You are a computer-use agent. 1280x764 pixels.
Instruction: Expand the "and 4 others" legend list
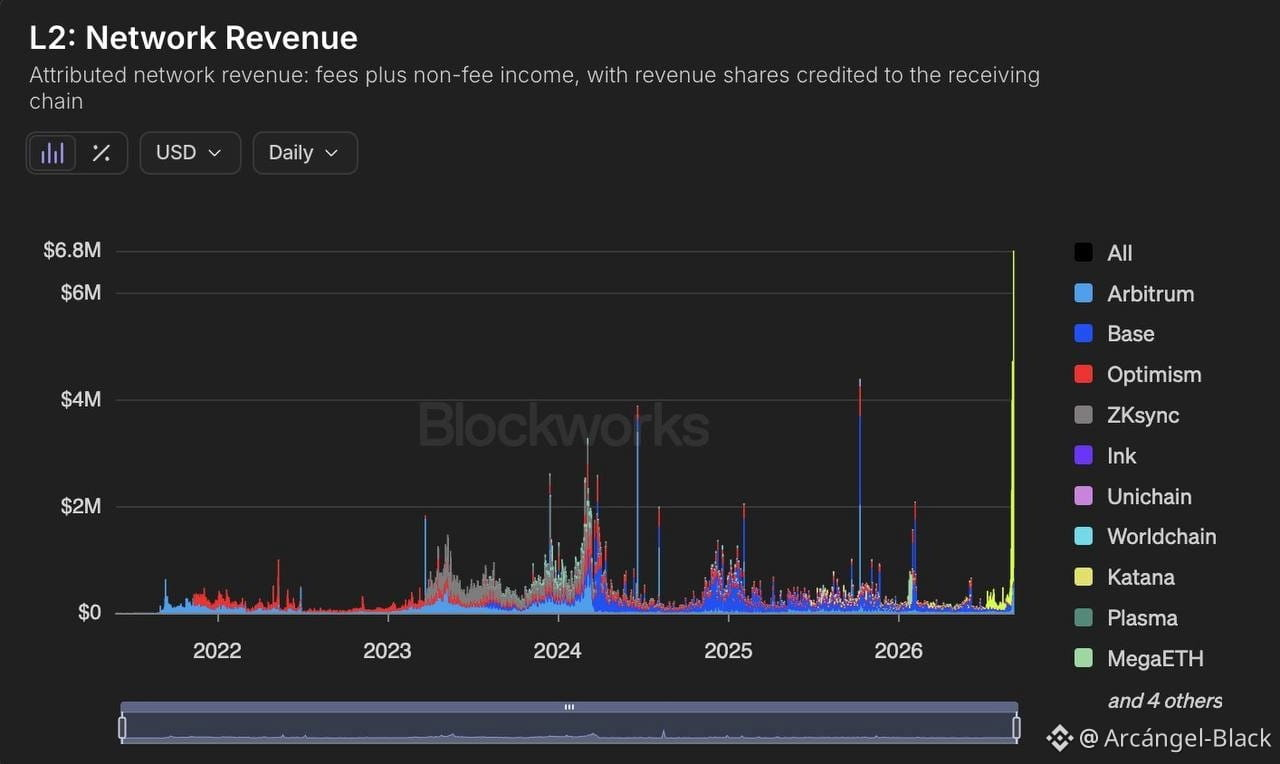[1165, 701]
